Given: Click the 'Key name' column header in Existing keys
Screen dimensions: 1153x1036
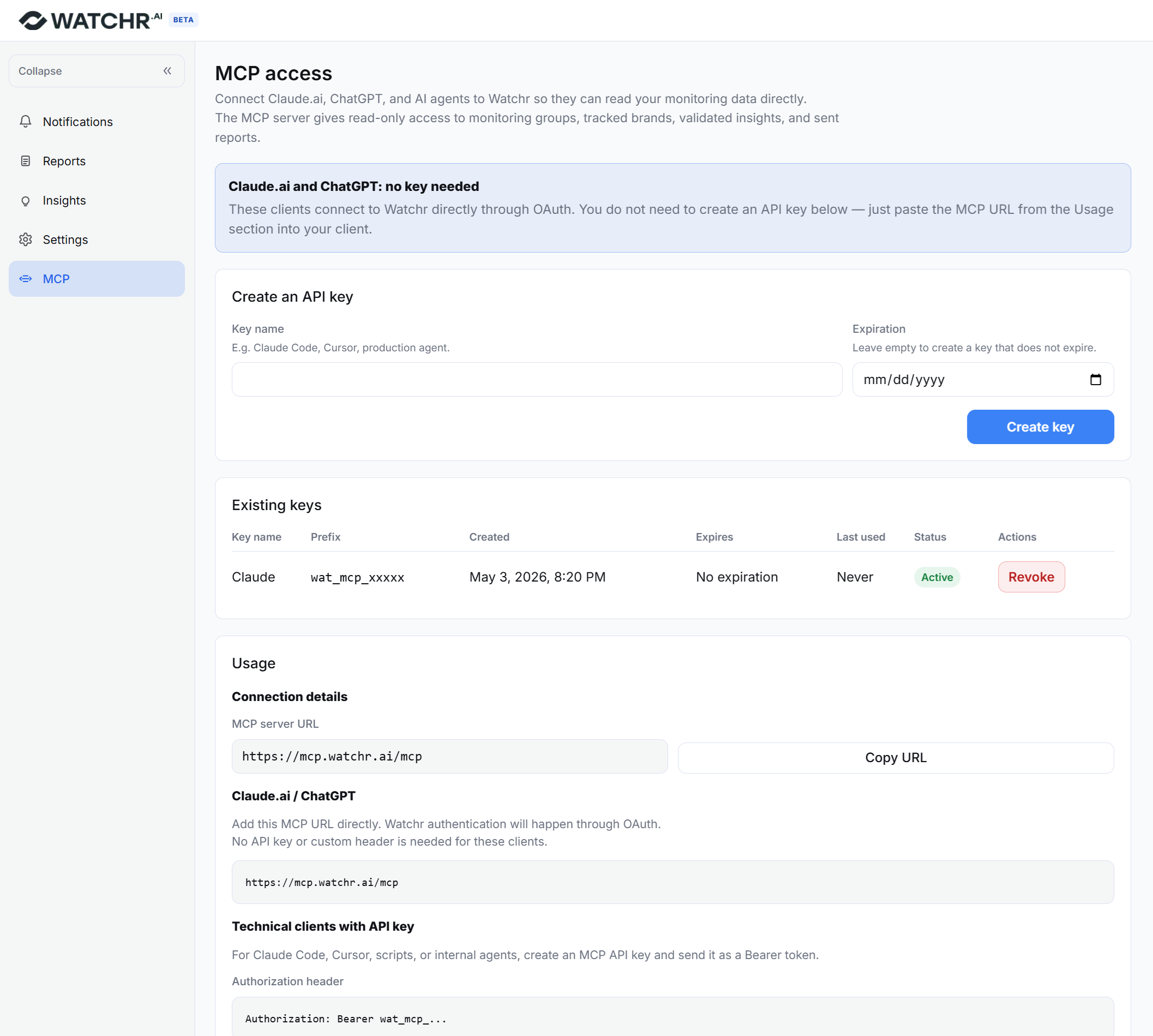Looking at the screenshot, I should [256, 537].
